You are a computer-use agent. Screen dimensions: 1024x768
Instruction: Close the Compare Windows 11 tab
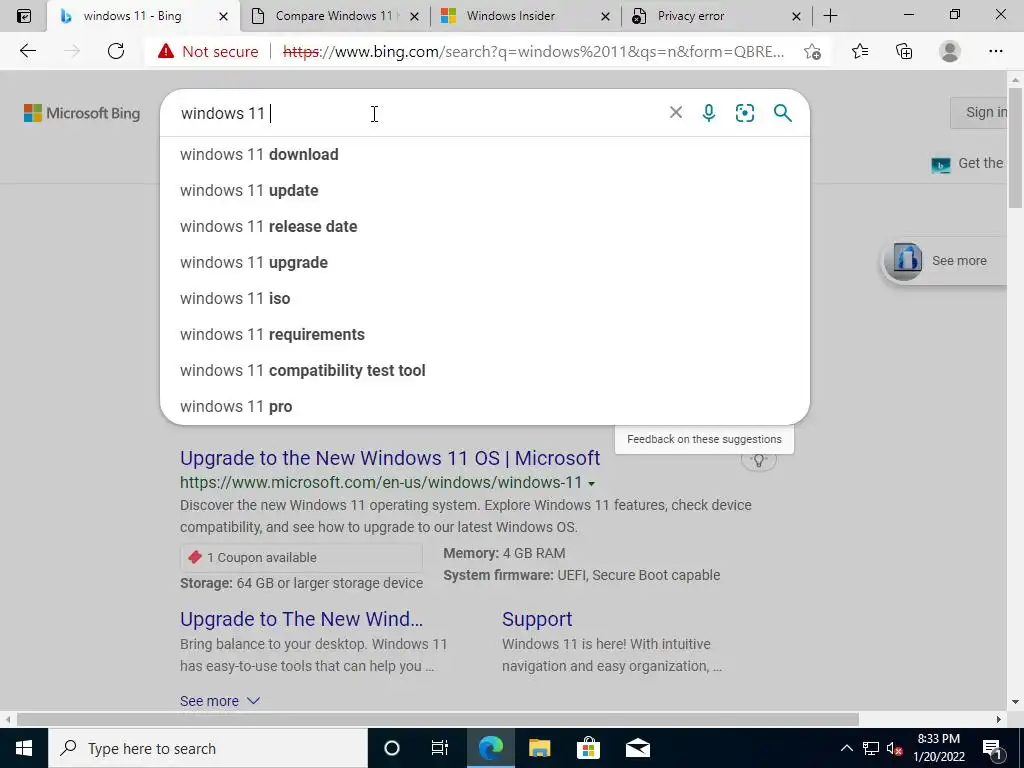tap(414, 16)
